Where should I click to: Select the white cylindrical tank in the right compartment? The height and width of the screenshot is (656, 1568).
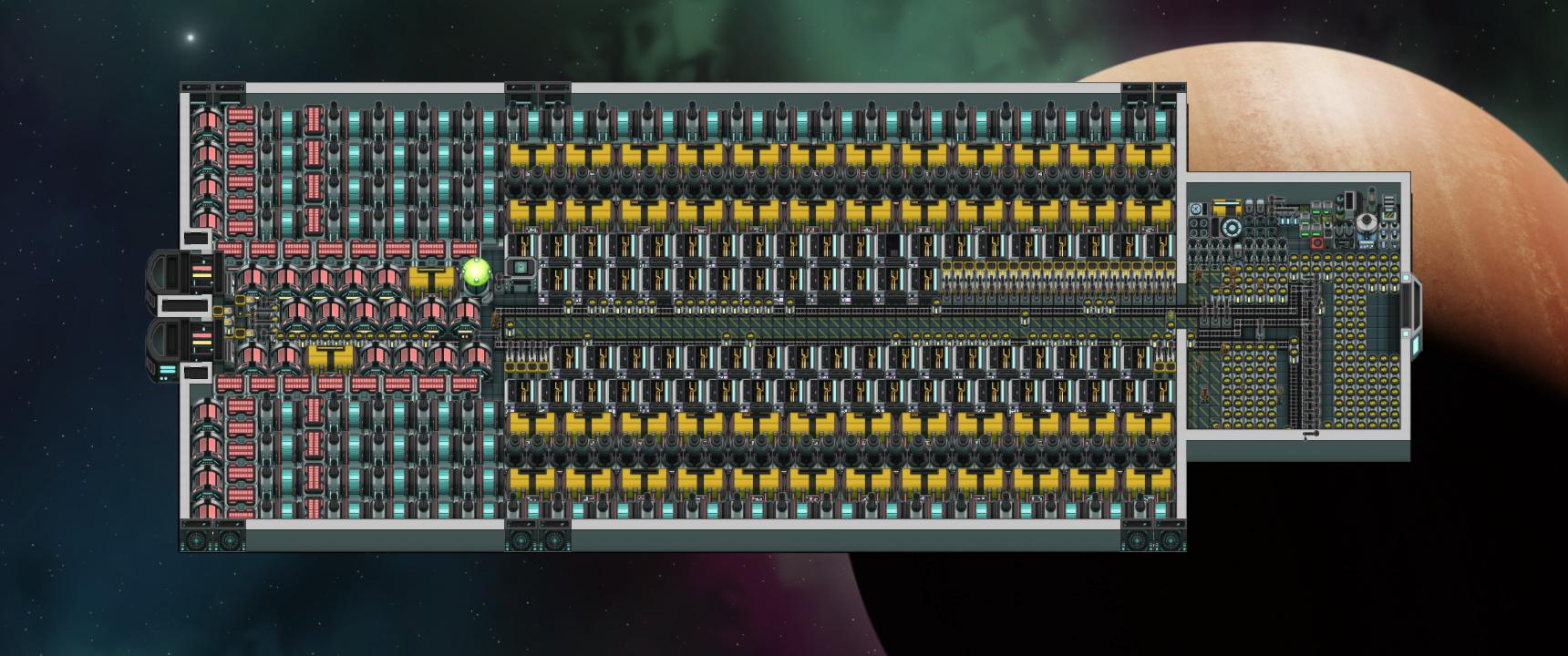pos(1366,222)
